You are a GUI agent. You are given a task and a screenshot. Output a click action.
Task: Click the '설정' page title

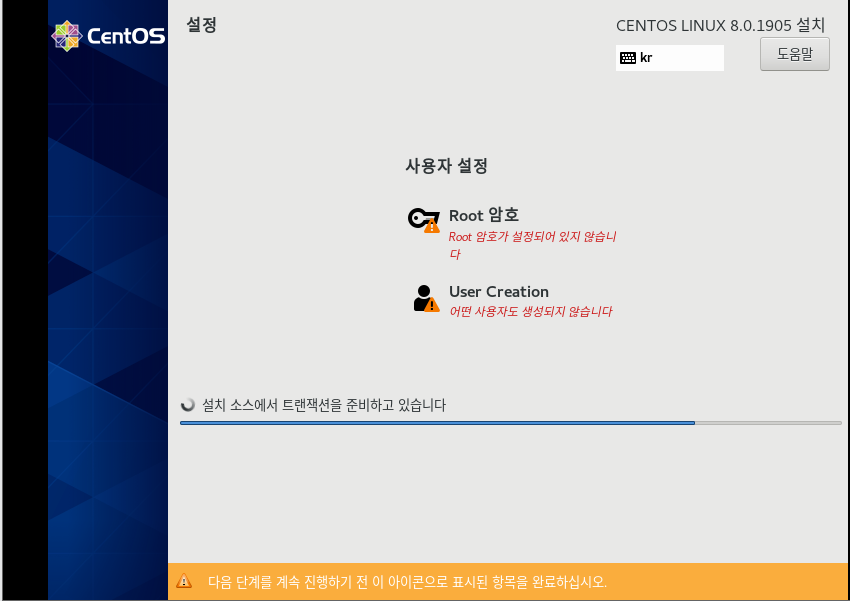click(x=201, y=24)
